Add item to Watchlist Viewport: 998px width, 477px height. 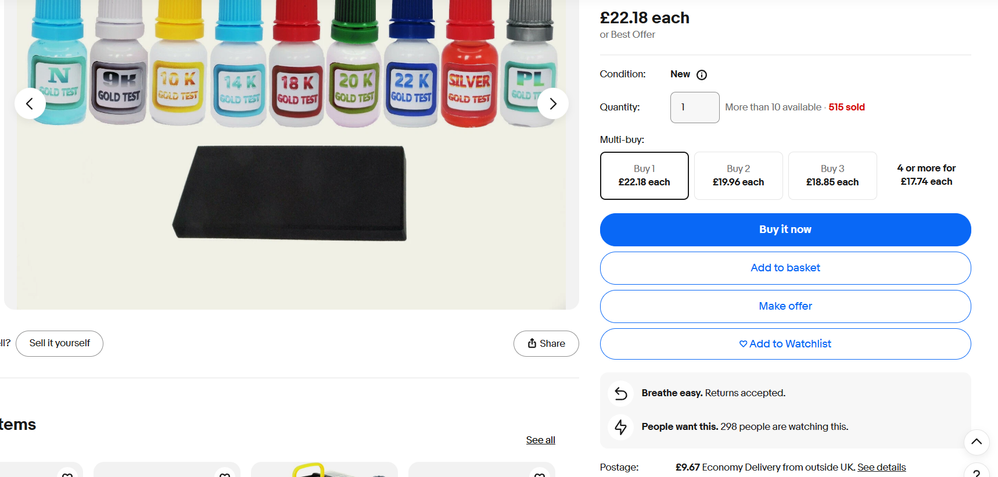pos(785,344)
